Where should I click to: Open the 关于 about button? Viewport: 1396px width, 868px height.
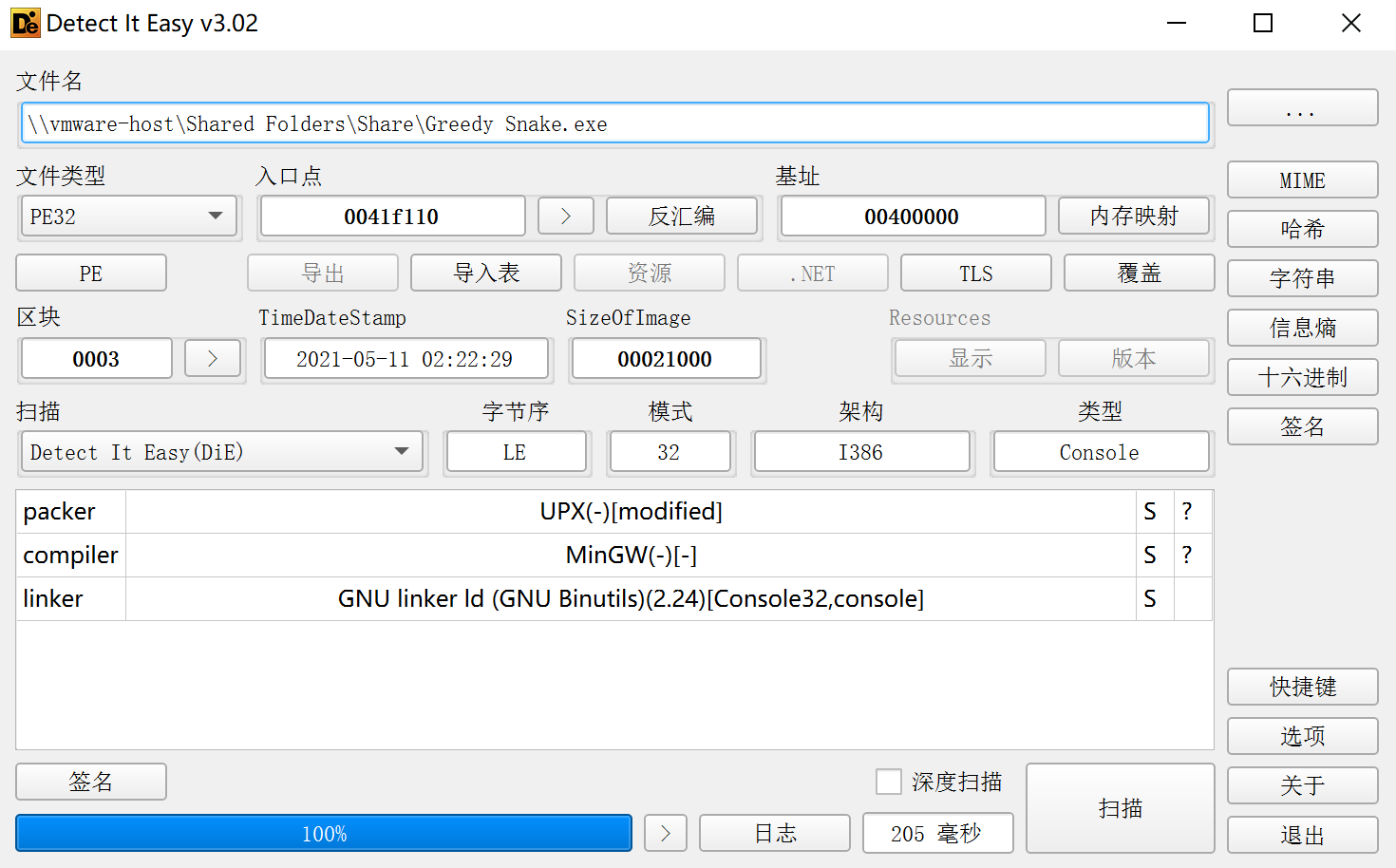1302,785
